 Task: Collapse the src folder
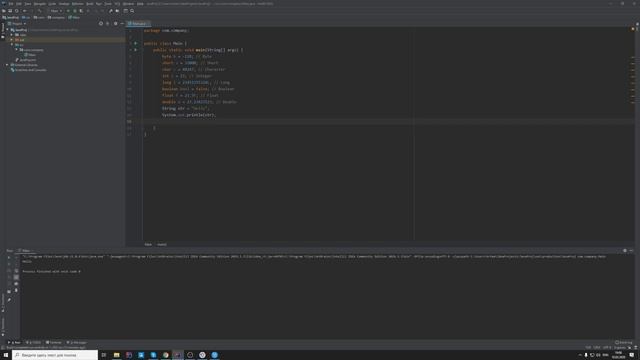(12, 45)
